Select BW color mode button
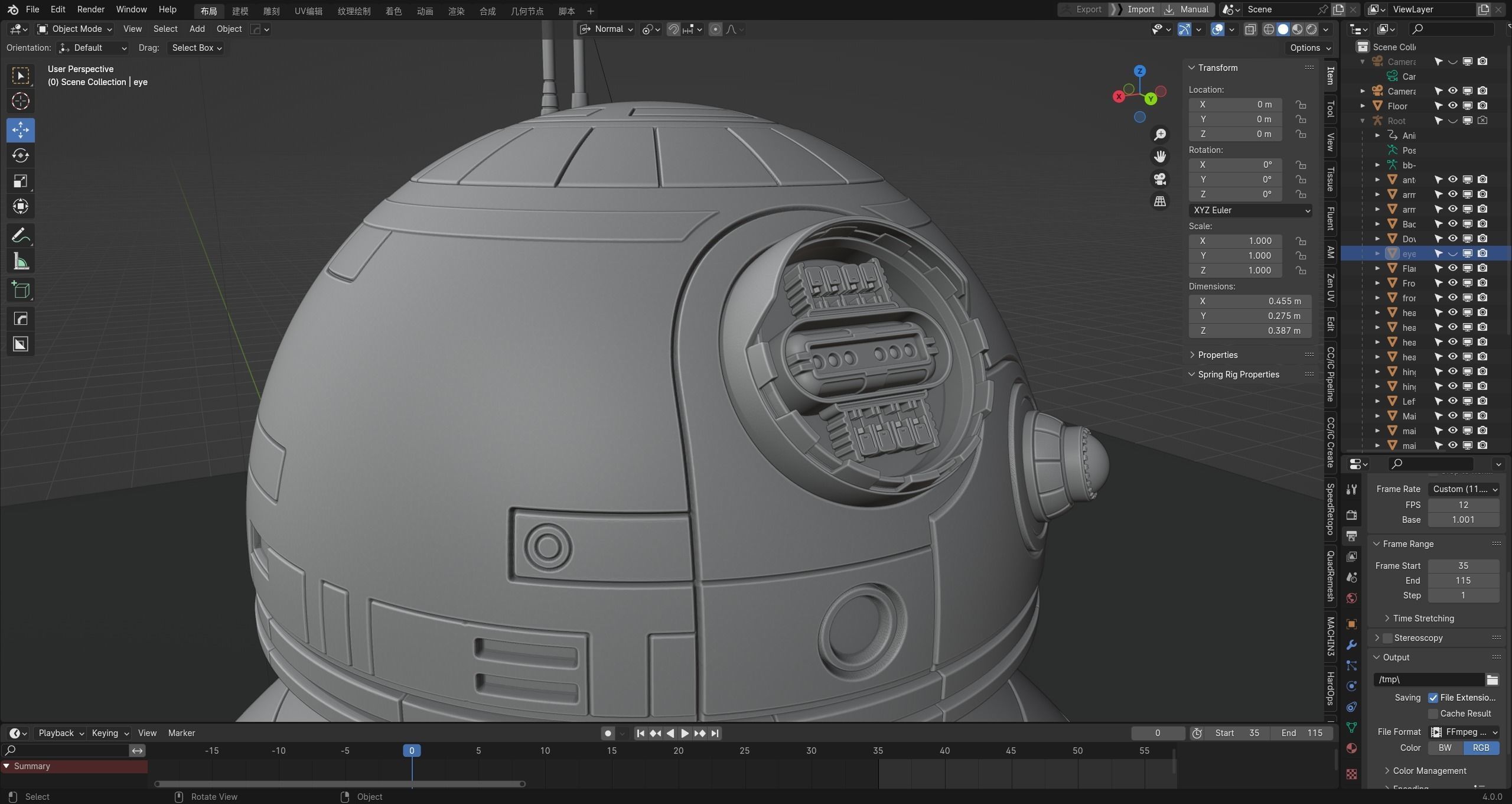This screenshot has width=1512, height=804. [x=1445, y=748]
